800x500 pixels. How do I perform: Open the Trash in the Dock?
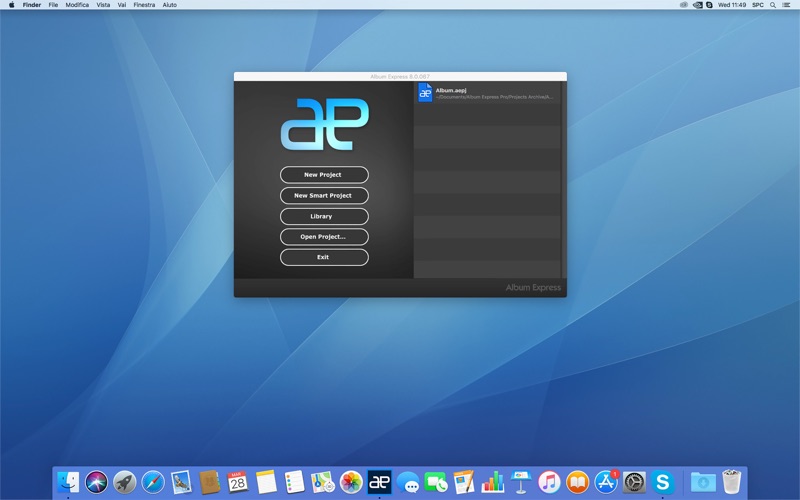click(x=732, y=482)
